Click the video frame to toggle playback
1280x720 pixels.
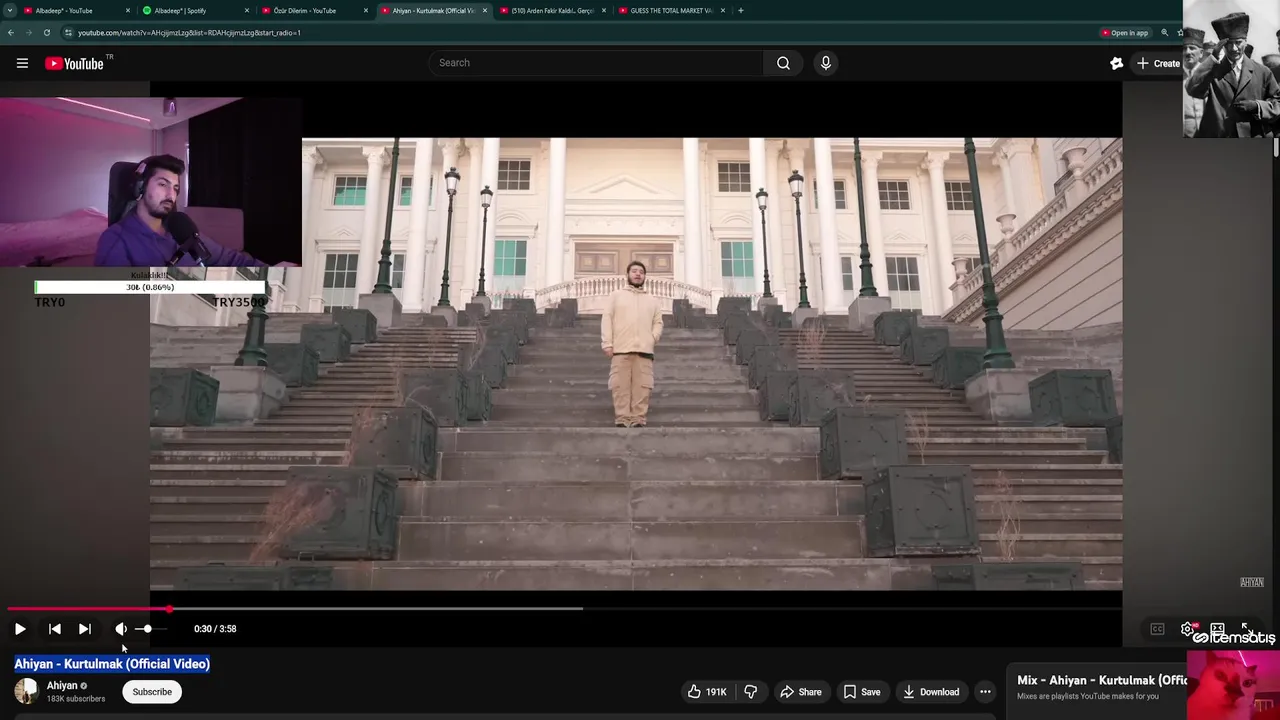pyautogui.click(x=636, y=364)
